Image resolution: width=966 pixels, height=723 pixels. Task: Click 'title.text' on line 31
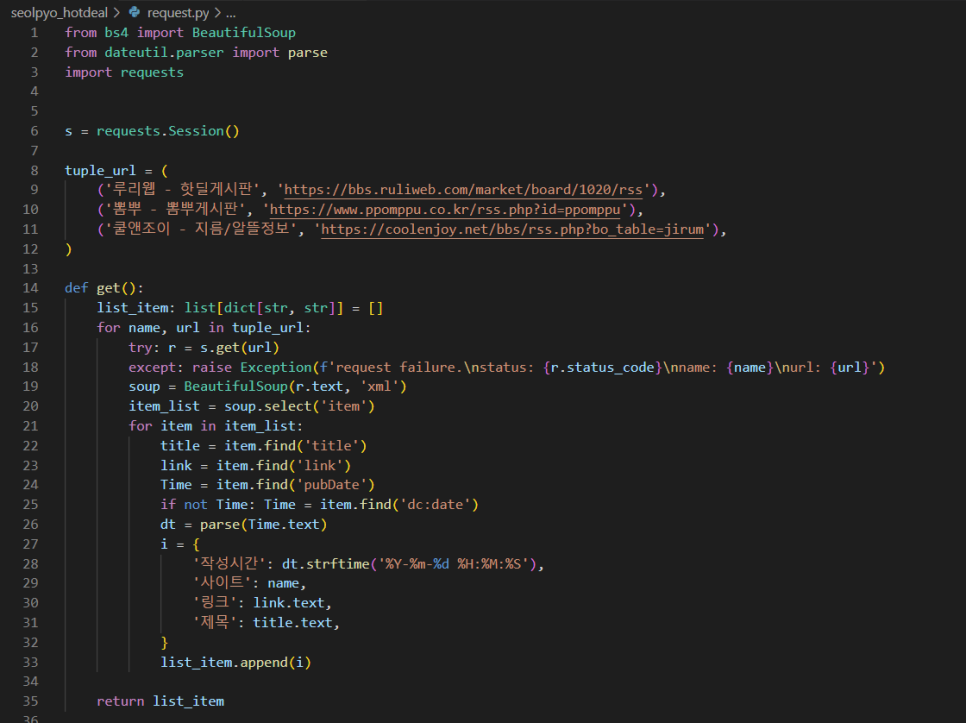pyautogui.click(x=293, y=622)
